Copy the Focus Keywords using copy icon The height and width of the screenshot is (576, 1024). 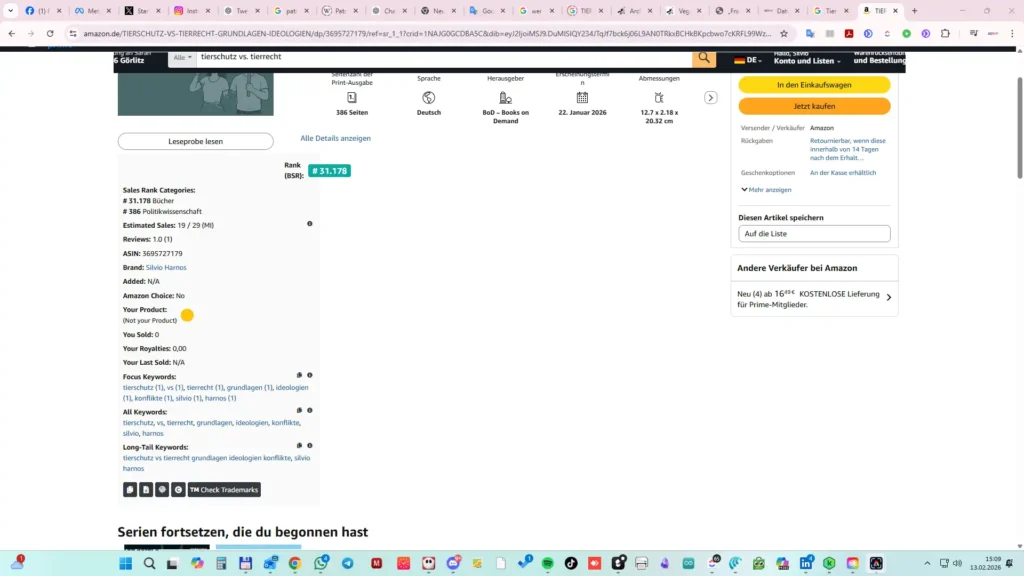pos(299,375)
